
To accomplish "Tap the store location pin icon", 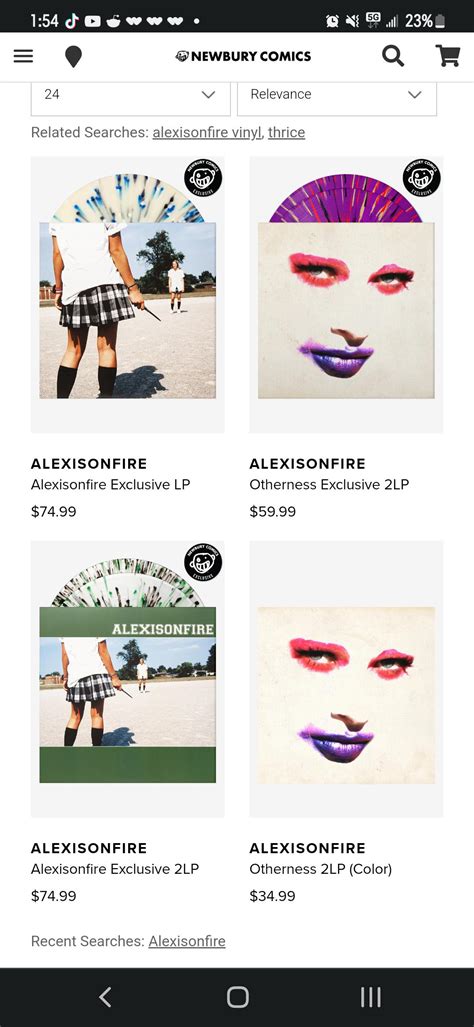I will click(73, 57).
